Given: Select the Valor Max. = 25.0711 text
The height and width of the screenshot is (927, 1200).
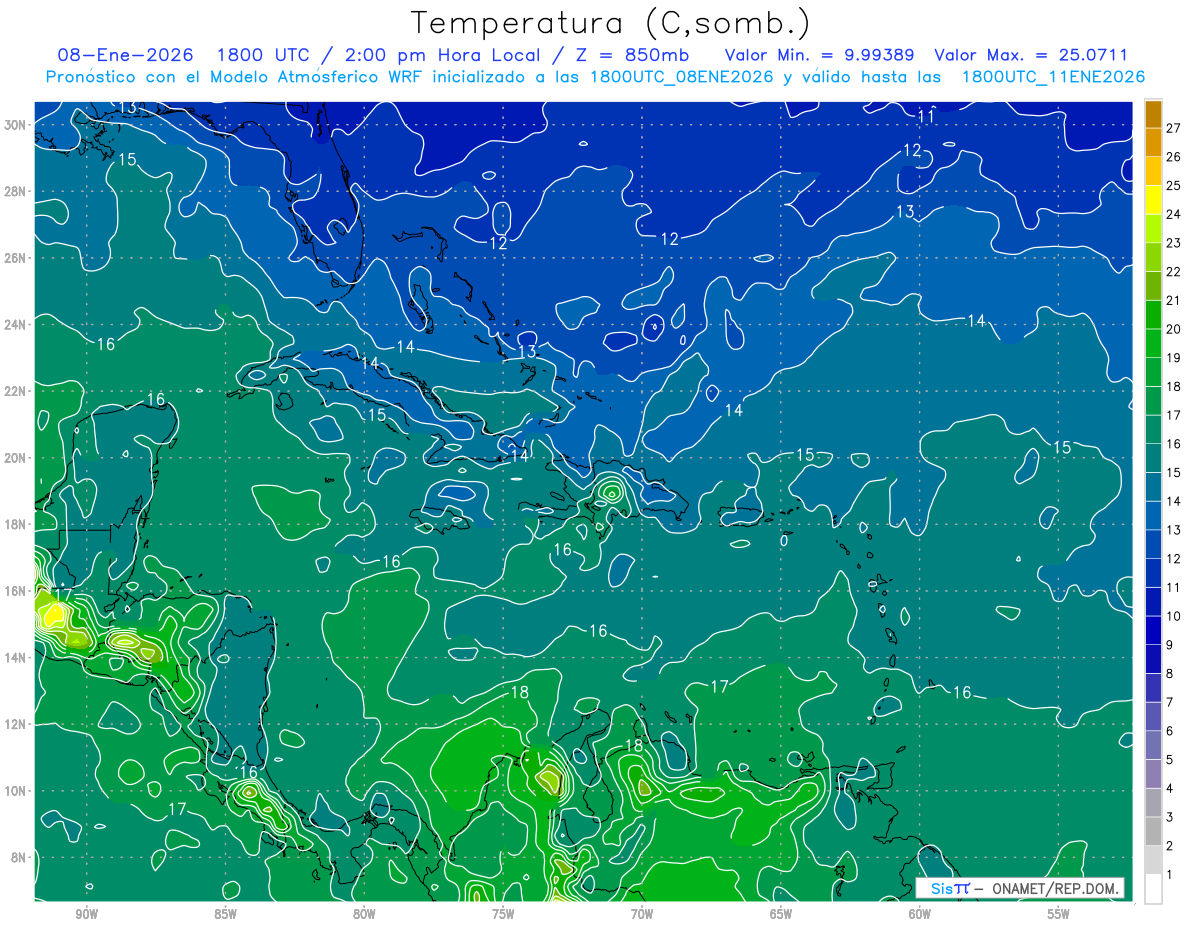Looking at the screenshot, I should click(x=1031, y=55).
